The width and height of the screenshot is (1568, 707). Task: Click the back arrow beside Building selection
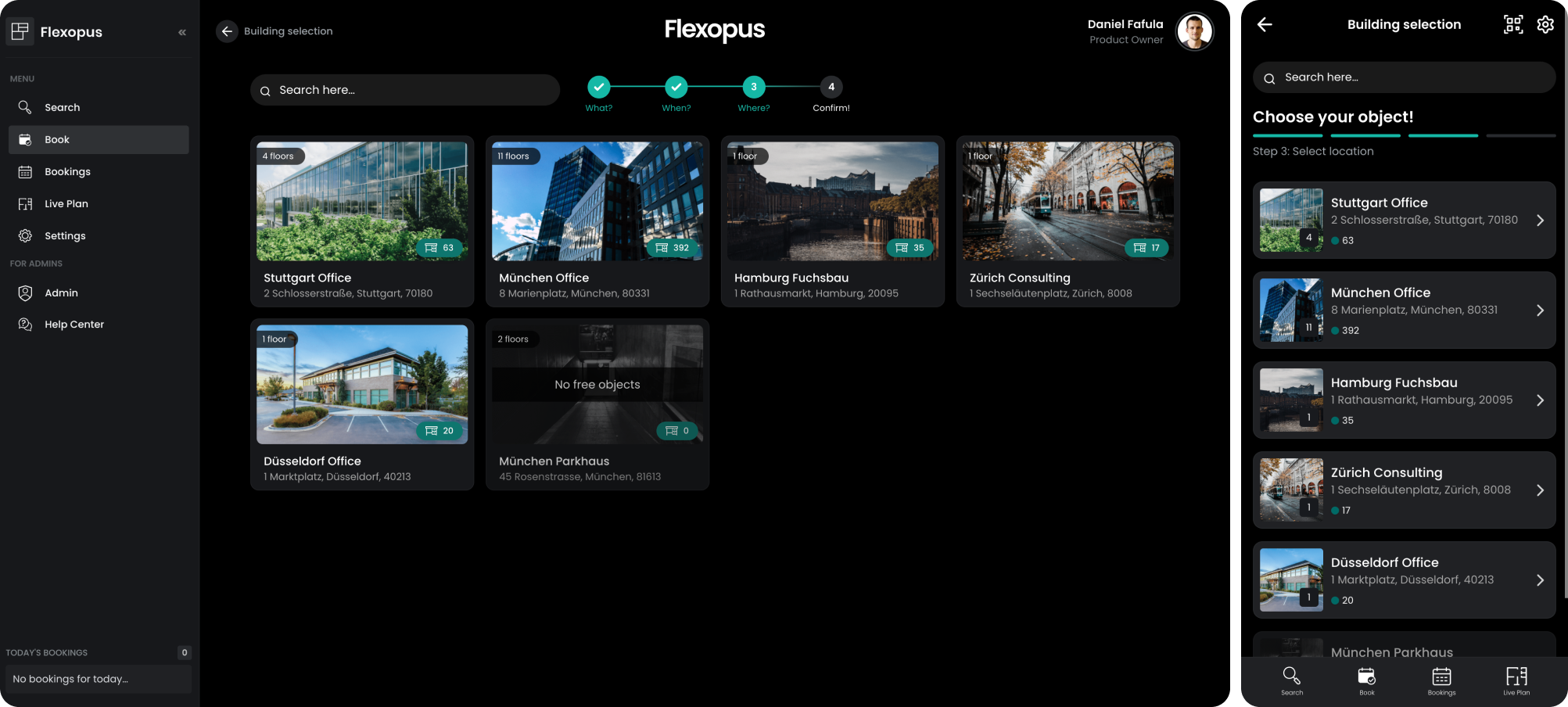[x=227, y=31]
